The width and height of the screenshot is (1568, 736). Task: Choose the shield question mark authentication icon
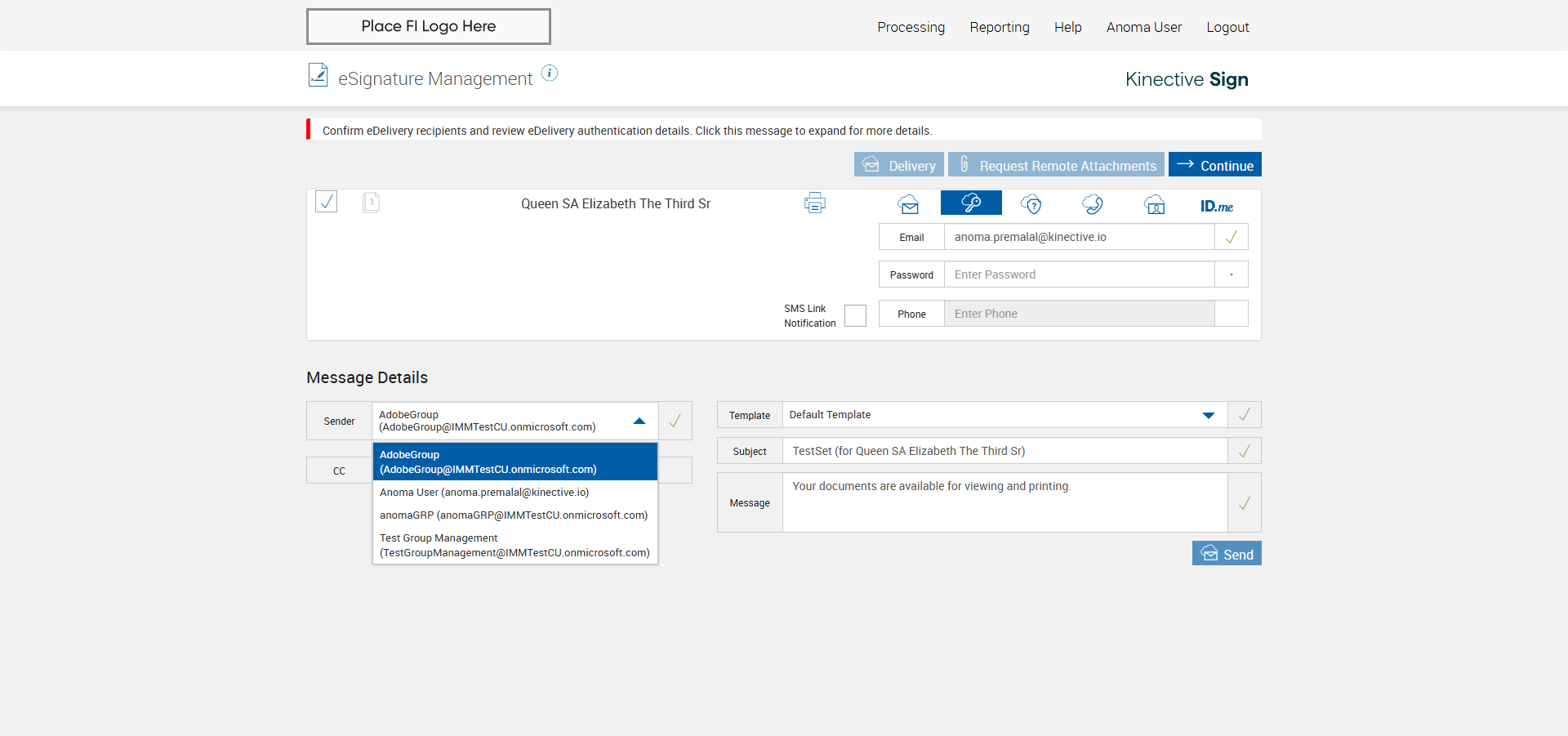(1031, 204)
